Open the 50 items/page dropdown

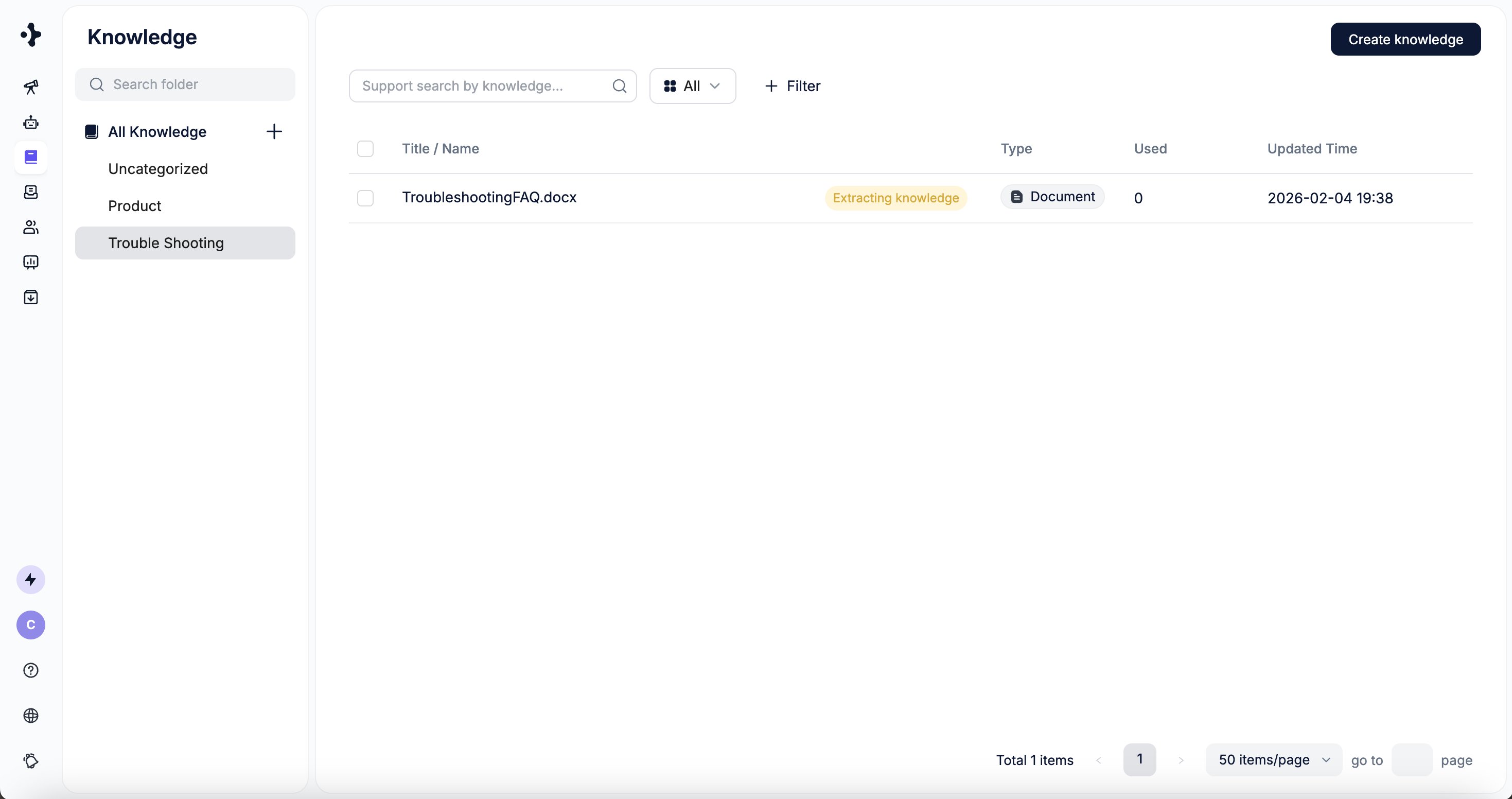(1274, 760)
